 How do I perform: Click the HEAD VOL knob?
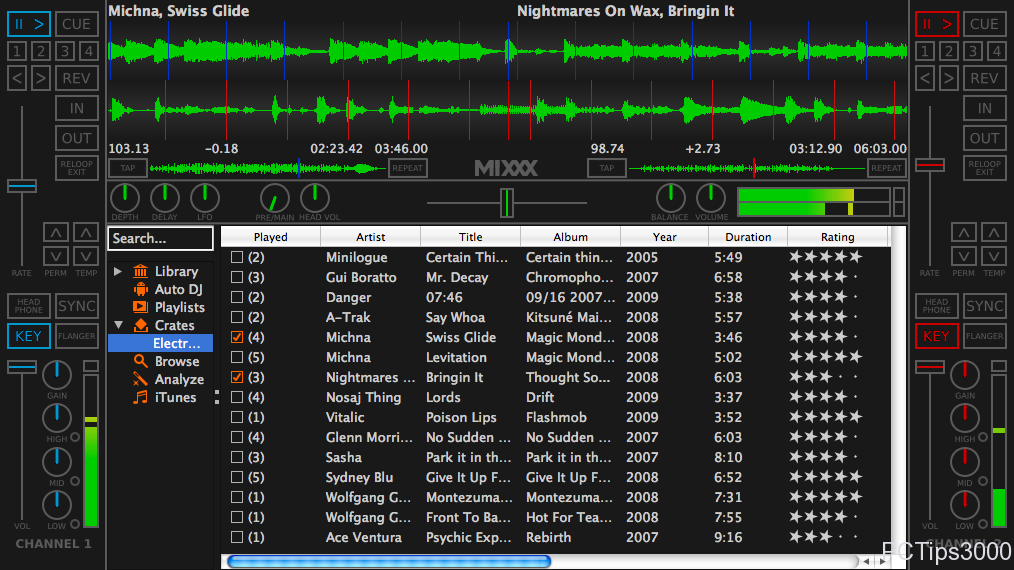pos(315,198)
